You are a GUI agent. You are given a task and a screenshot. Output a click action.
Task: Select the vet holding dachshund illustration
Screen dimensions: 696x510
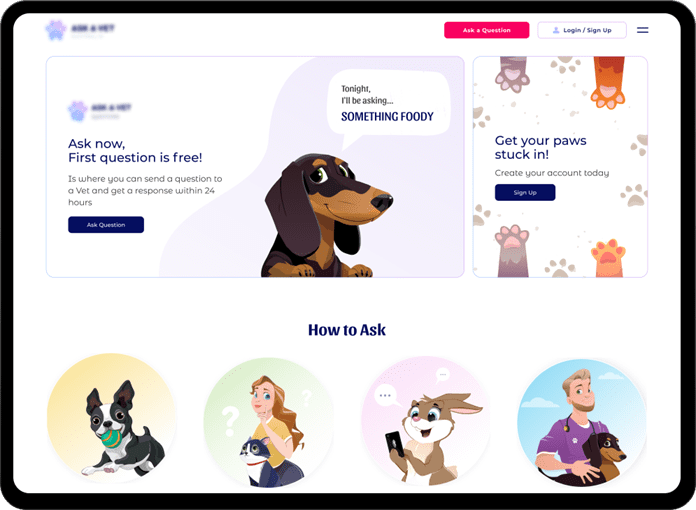point(582,423)
